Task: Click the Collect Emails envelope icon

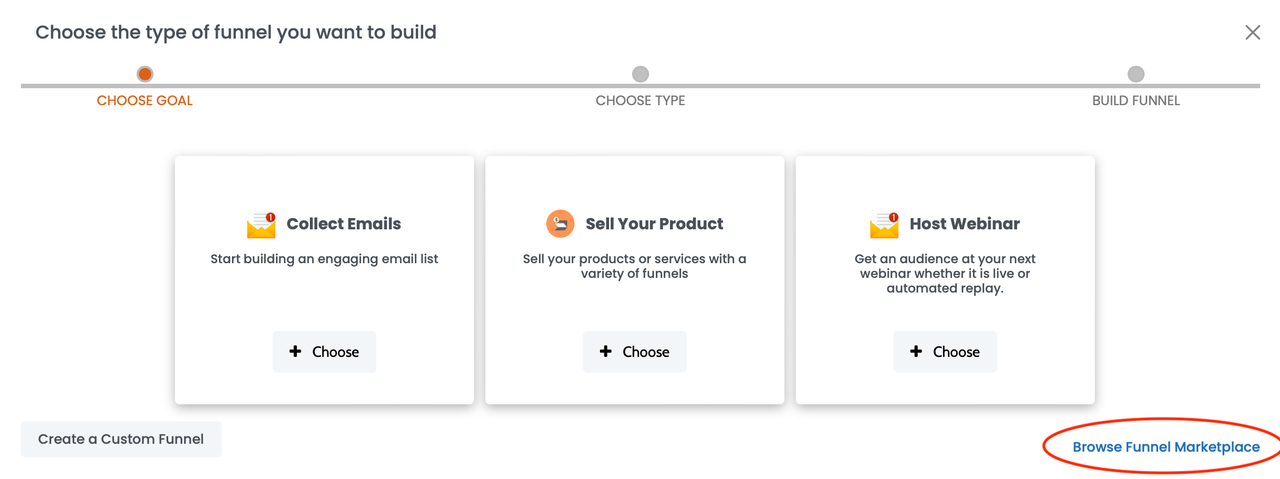Action: coord(261,224)
